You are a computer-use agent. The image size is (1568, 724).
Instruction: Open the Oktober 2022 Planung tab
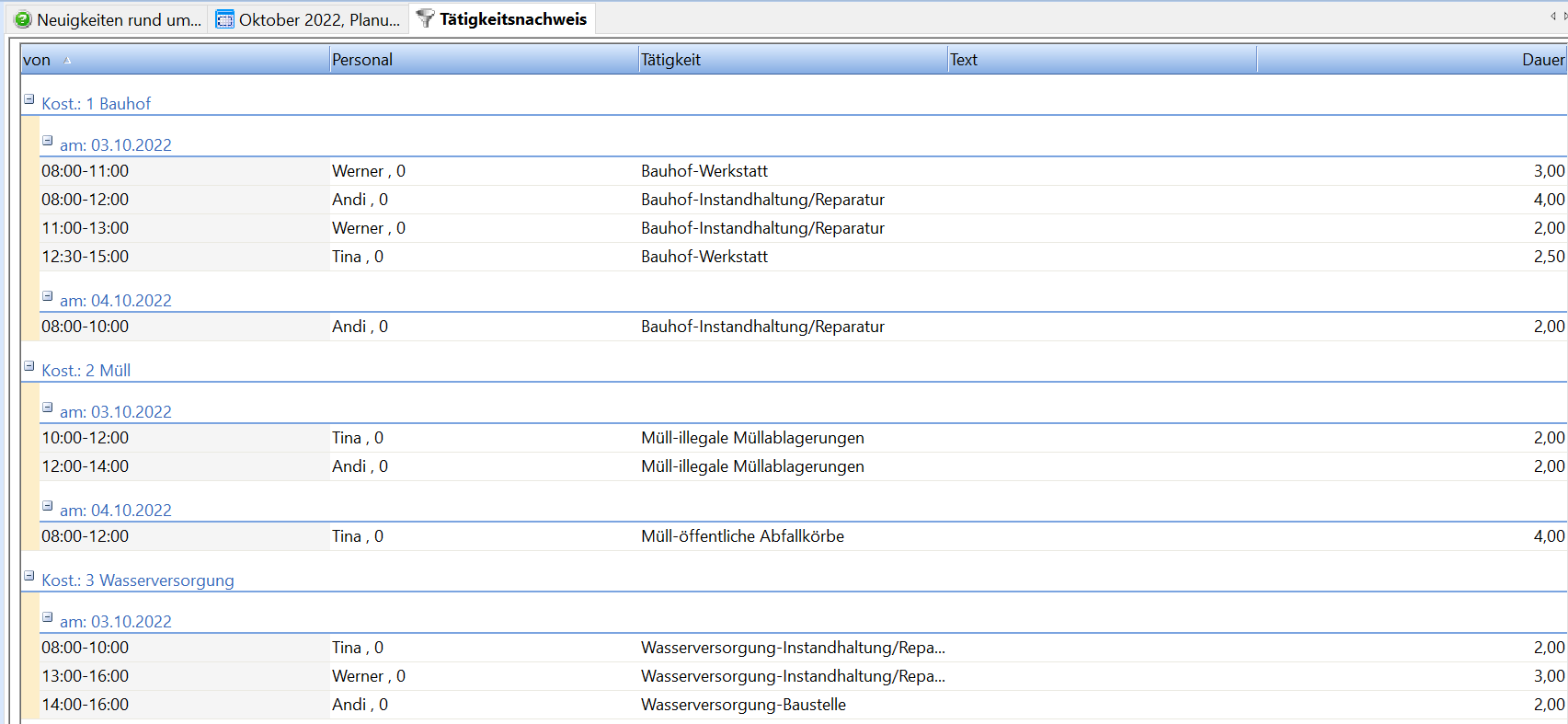318,19
